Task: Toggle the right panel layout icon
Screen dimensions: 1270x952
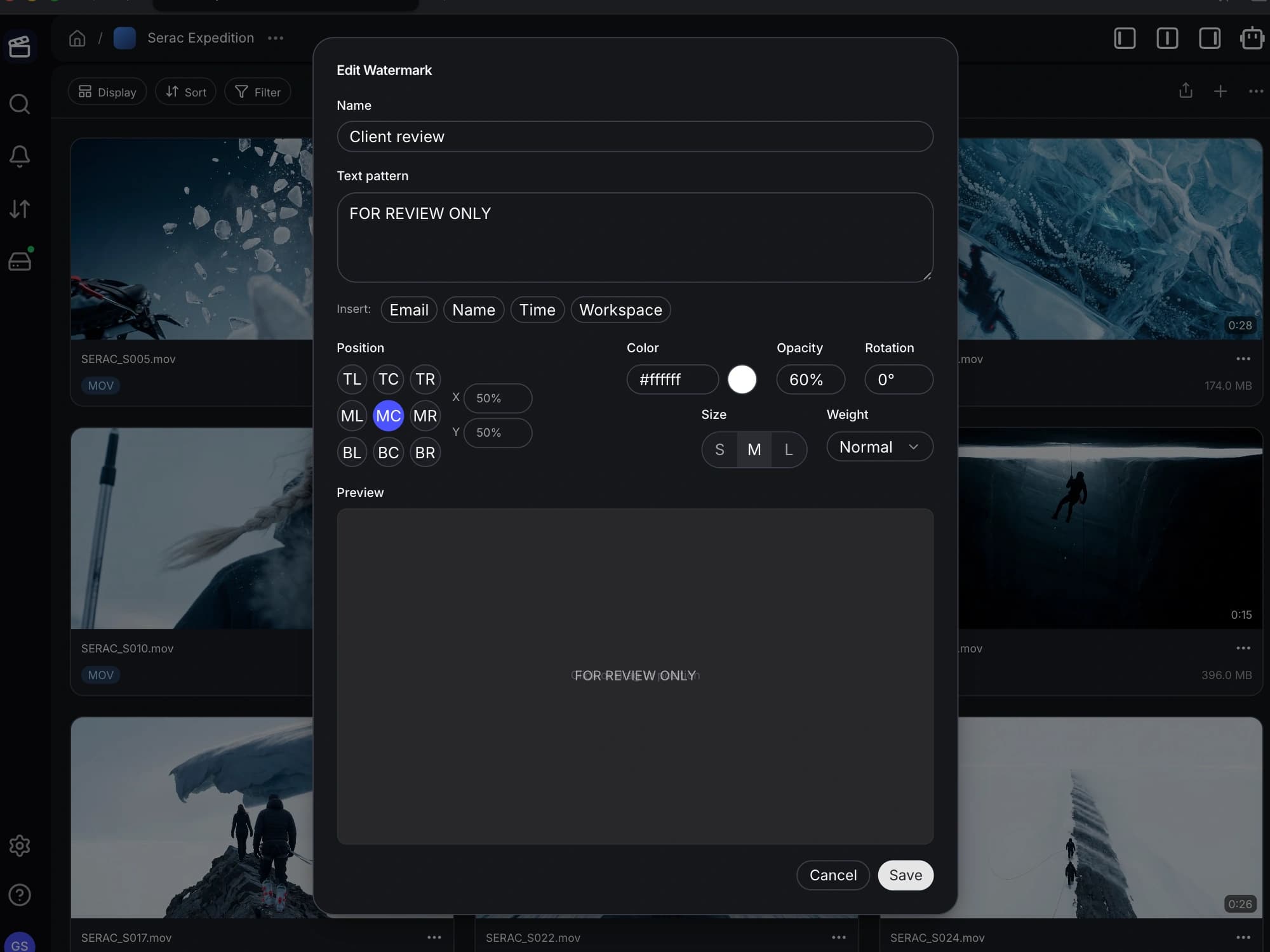Action: [x=1210, y=38]
